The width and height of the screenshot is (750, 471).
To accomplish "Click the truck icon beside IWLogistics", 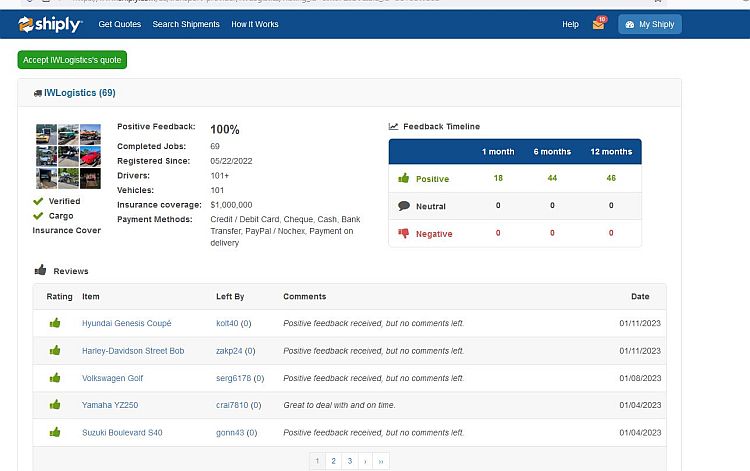I will click(x=38, y=93).
